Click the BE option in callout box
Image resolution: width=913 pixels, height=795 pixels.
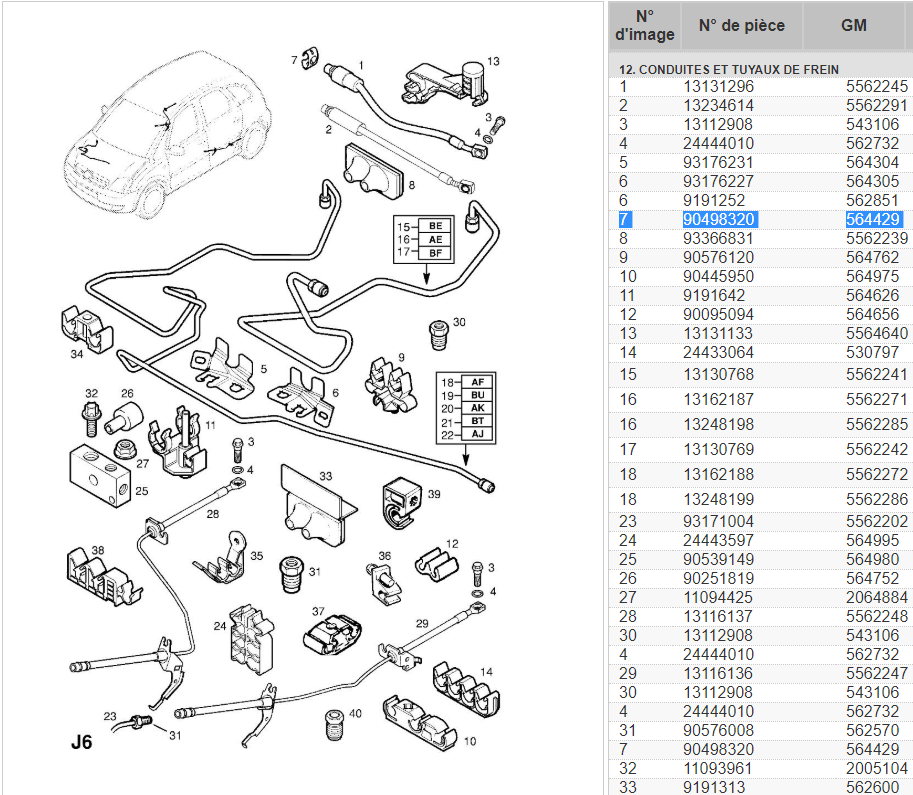tap(435, 226)
